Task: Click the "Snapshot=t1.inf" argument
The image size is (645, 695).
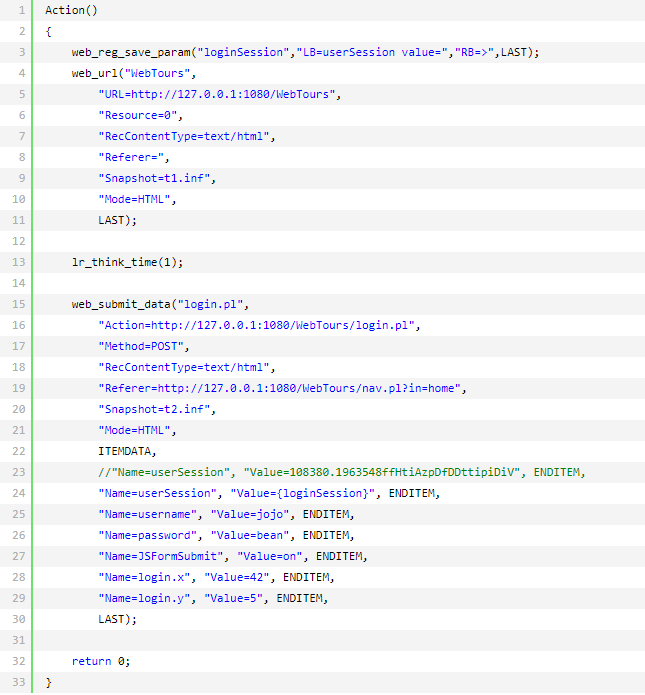Action: (154, 178)
